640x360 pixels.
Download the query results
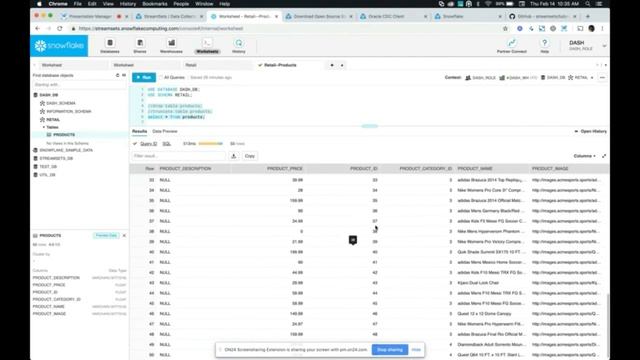[234, 156]
